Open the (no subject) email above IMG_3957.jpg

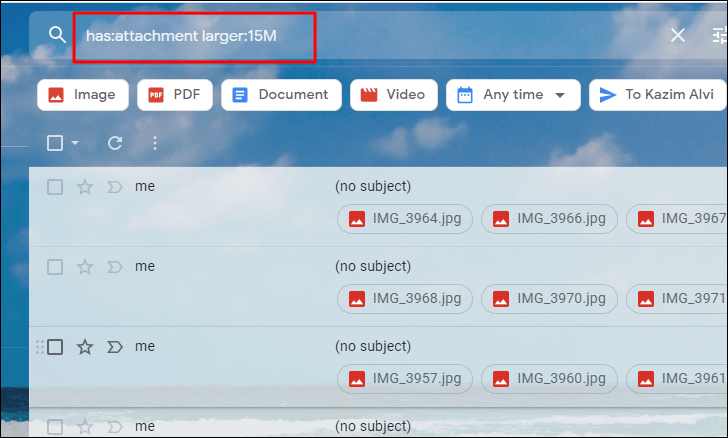pos(373,346)
